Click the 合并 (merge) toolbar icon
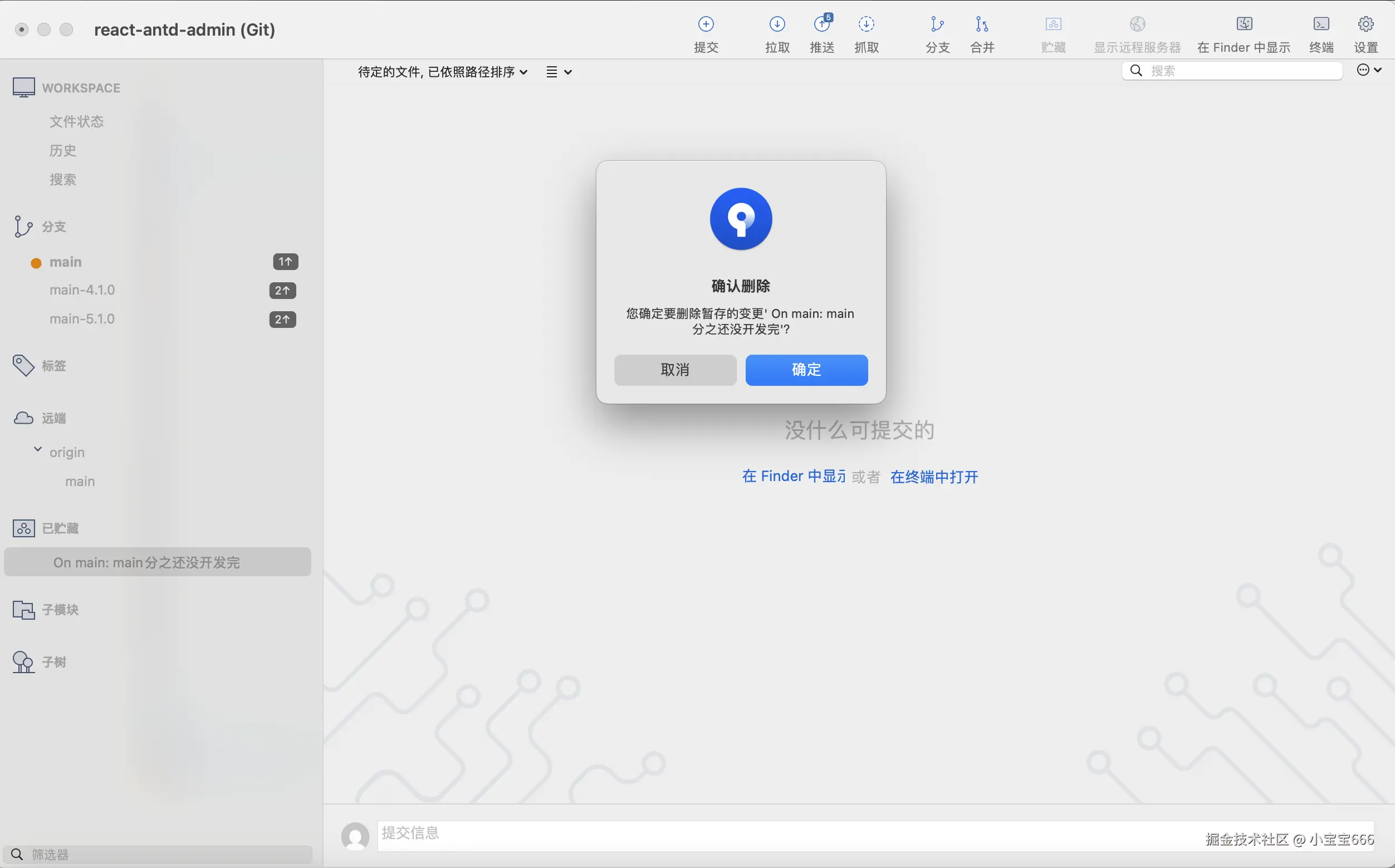Viewport: 1395px width, 868px height. (981, 33)
